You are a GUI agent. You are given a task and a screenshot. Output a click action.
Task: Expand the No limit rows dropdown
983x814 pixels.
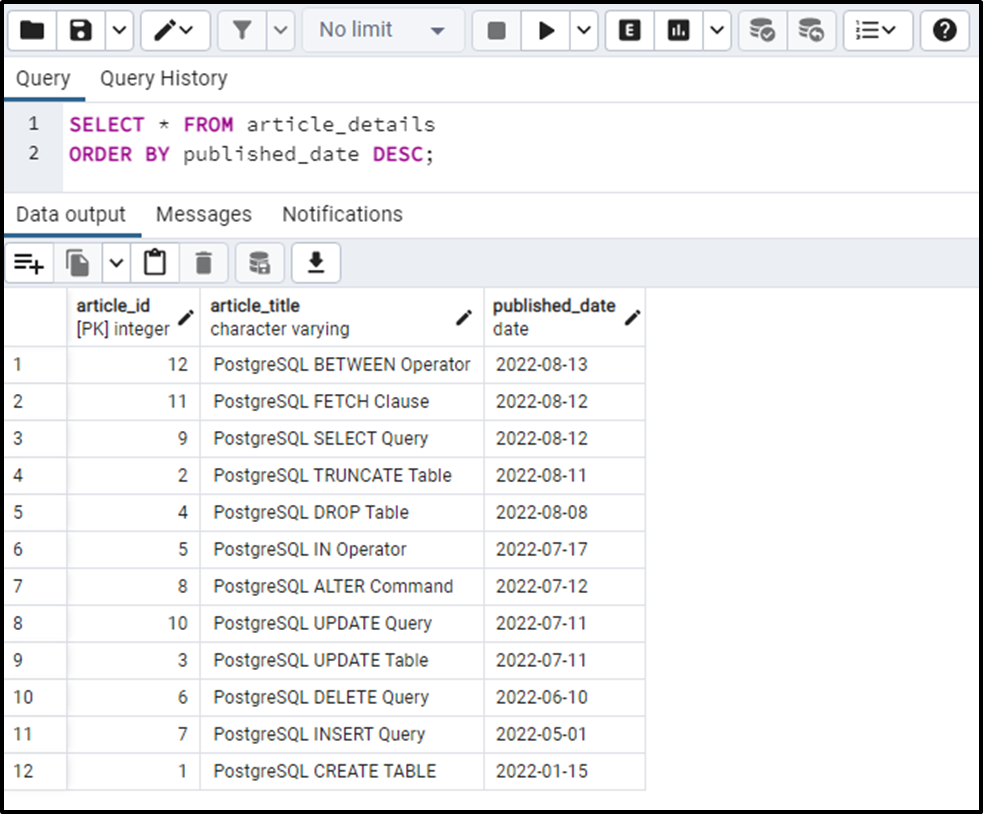pos(382,29)
